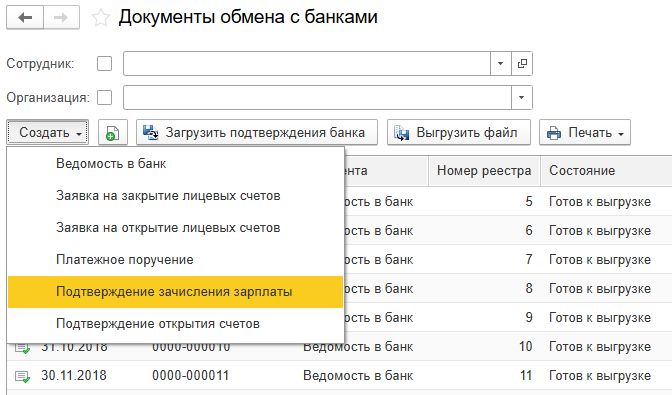The image size is (672, 395).
Task: Select date cell 30.11.2018
Action: (74, 376)
